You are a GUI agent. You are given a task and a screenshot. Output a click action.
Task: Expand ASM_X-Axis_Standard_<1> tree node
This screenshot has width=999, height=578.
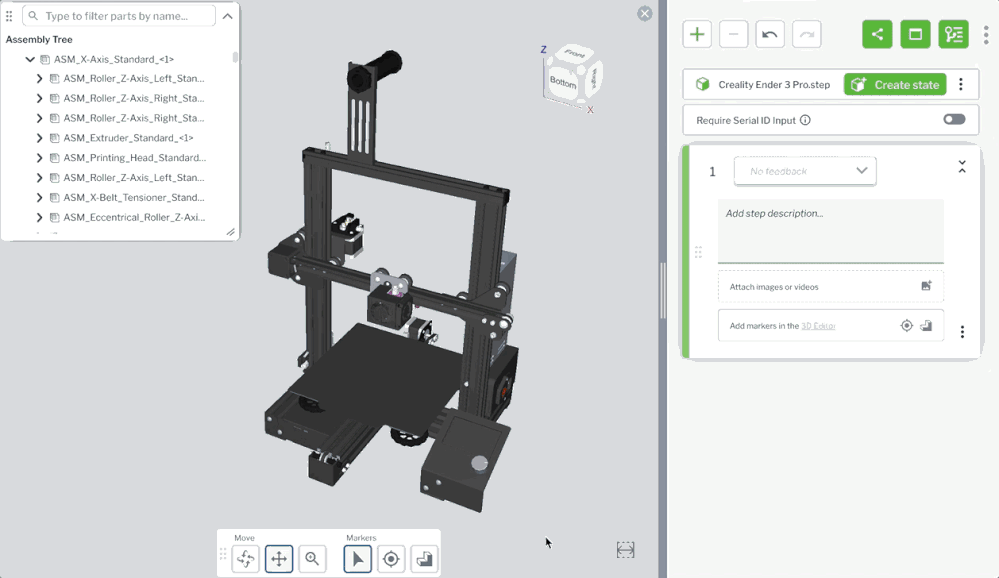(30, 59)
